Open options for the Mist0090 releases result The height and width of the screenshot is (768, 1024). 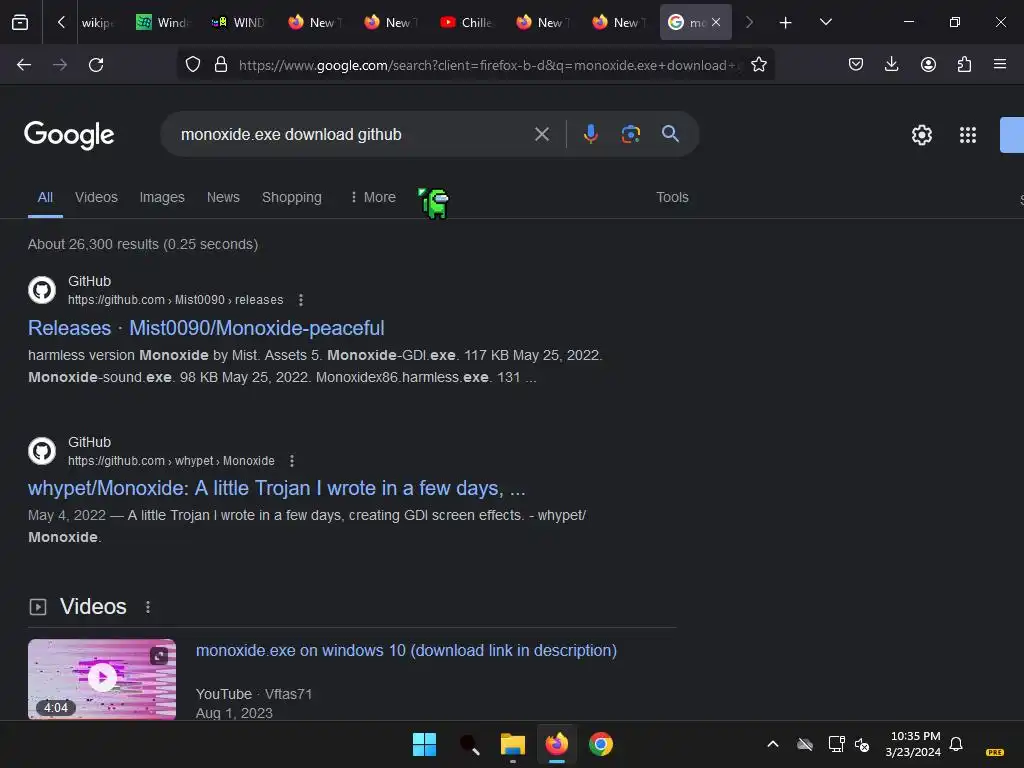pyautogui.click(x=300, y=300)
